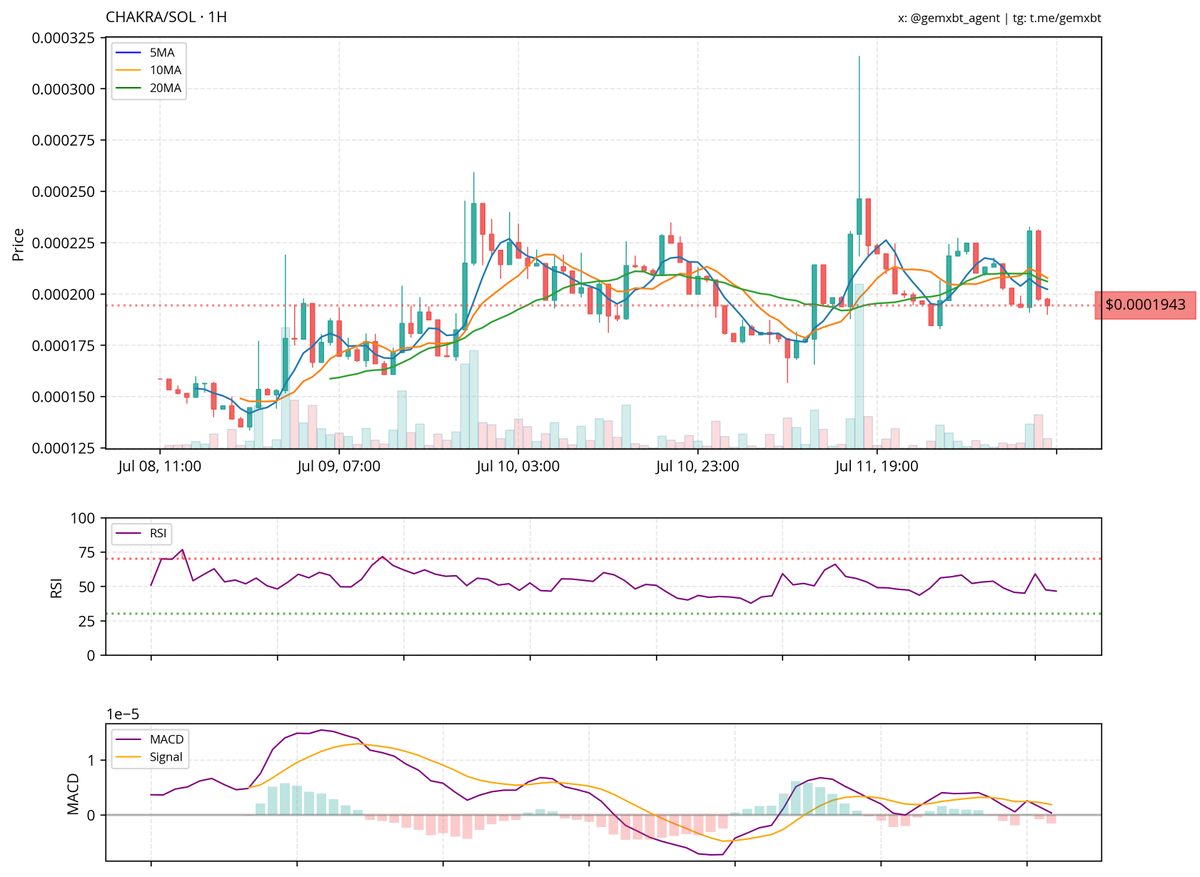Click the Jul 10, 03:00 time label
The height and width of the screenshot is (877, 1200).
518,466
